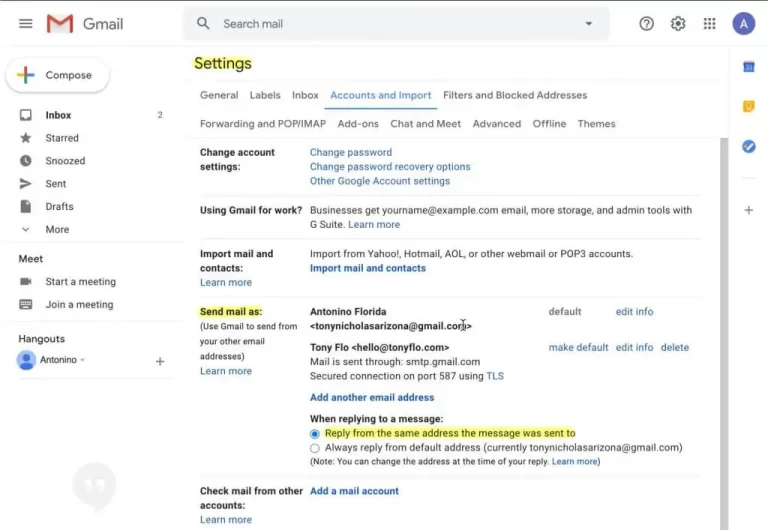Open the main menu hamburger icon
The width and height of the screenshot is (768, 530).
[26, 23]
